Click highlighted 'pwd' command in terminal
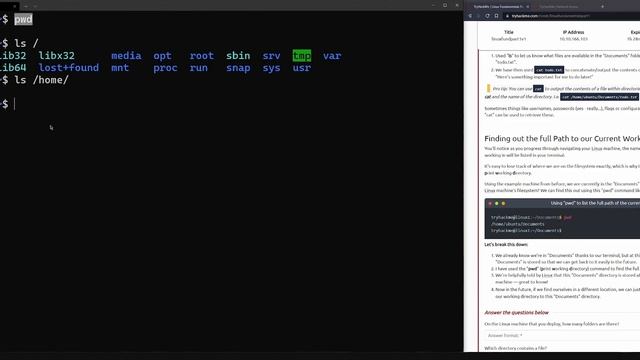 [x=23, y=19]
